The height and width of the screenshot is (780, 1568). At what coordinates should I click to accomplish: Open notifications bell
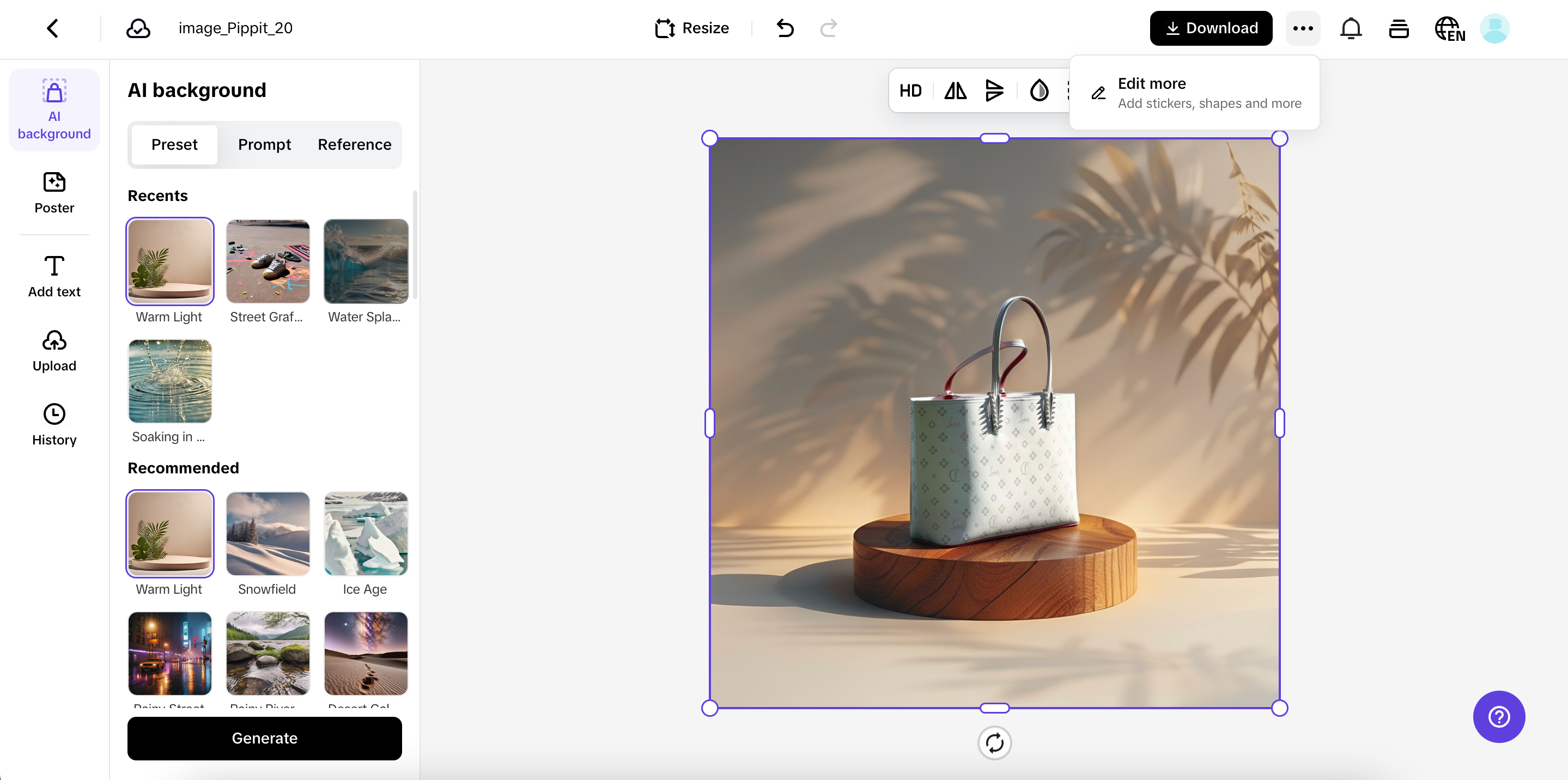[x=1351, y=28]
